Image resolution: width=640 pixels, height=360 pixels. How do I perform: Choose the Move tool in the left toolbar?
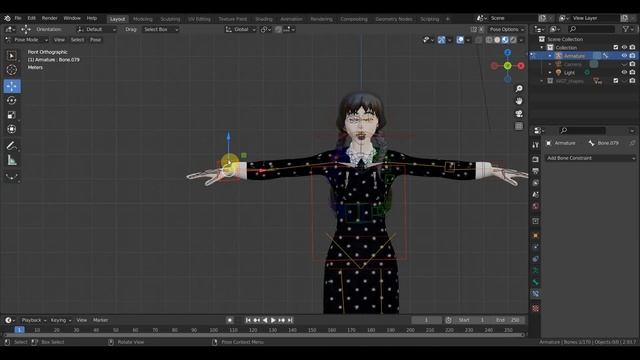(x=12, y=86)
